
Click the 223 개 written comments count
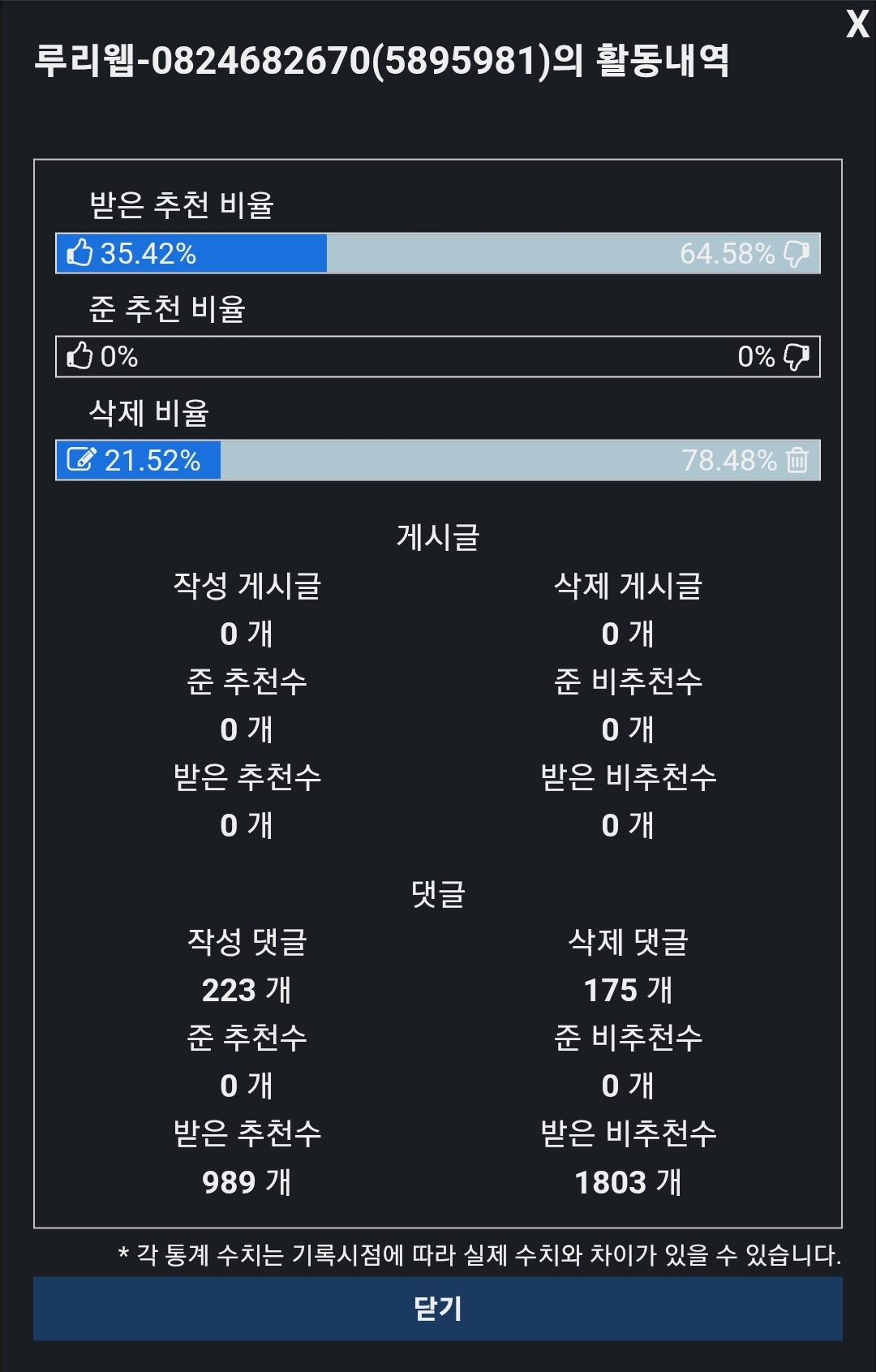pyautogui.click(x=247, y=990)
